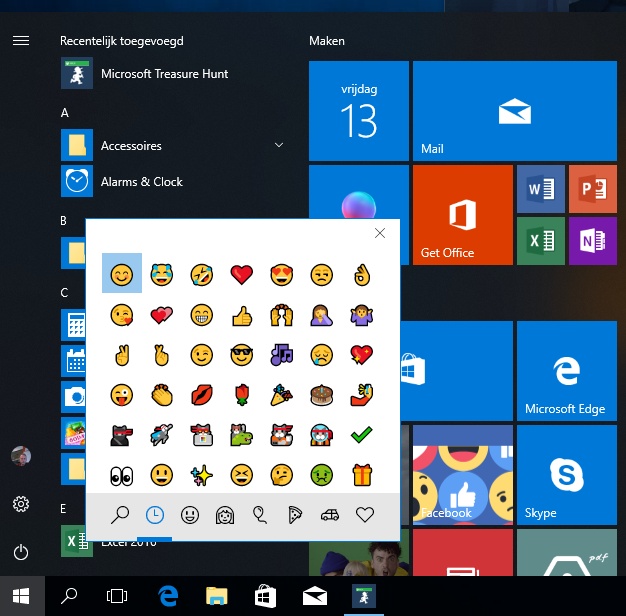Screen dimensions: 626x616
Task: Choose the purple music notes emoji
Action: (x=282, y=355)
